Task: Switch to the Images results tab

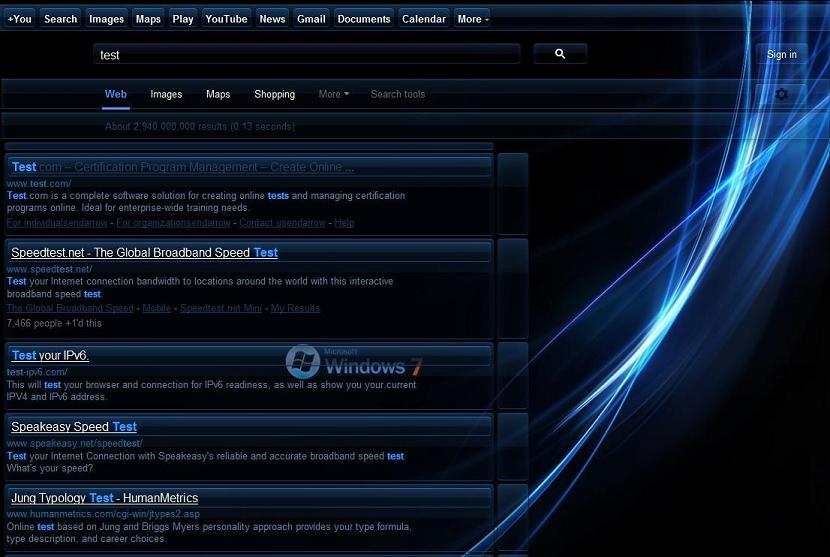Action: [166, 94]
